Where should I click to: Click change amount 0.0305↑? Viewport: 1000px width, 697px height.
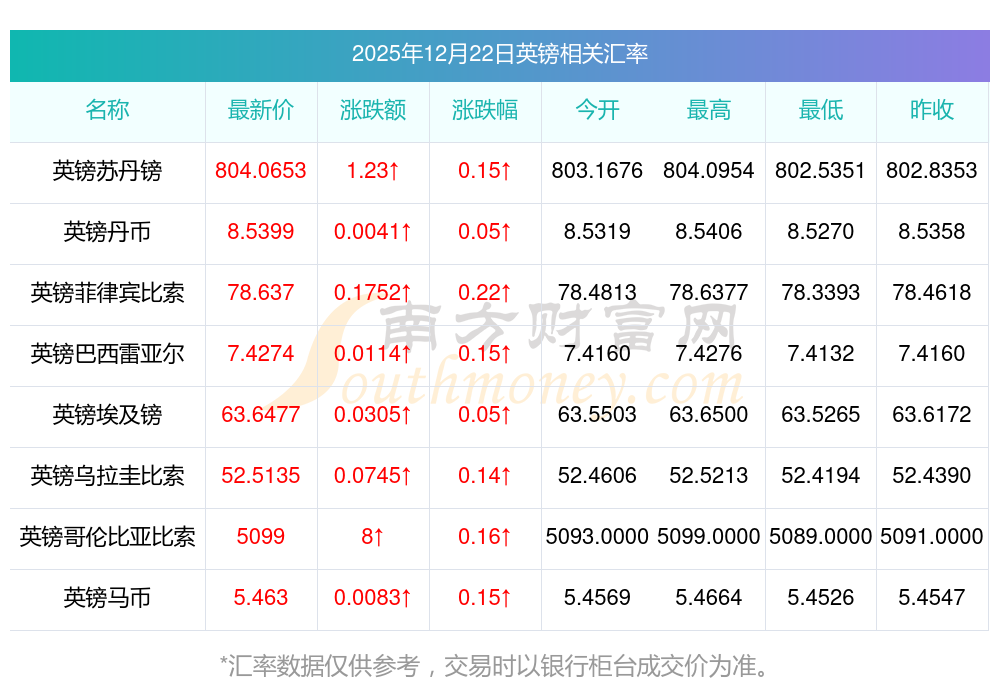[372, 415]
